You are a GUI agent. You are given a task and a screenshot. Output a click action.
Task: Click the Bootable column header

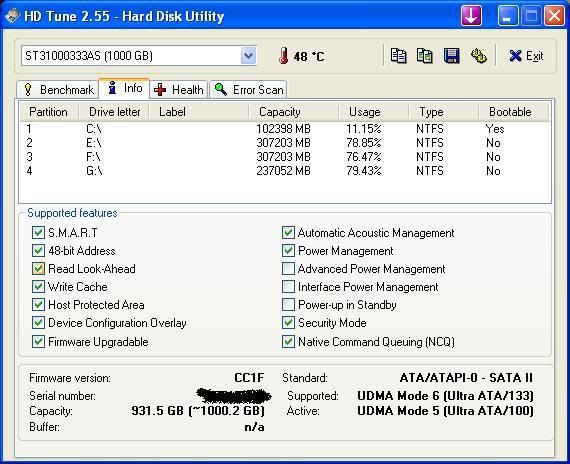click(x=513, y=112)
